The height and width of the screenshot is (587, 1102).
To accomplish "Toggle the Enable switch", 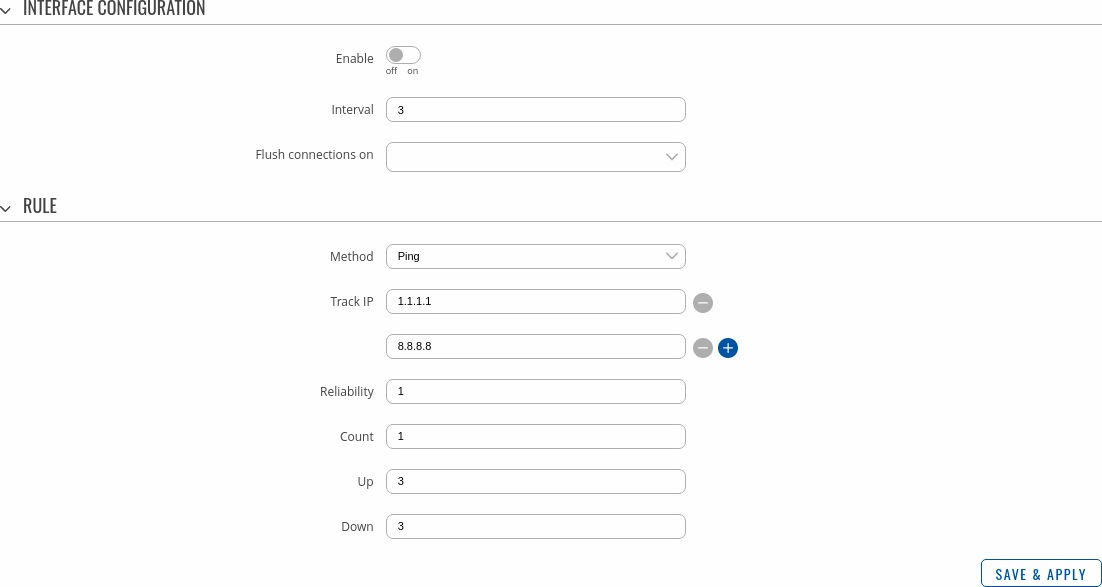I will point(403,55).
